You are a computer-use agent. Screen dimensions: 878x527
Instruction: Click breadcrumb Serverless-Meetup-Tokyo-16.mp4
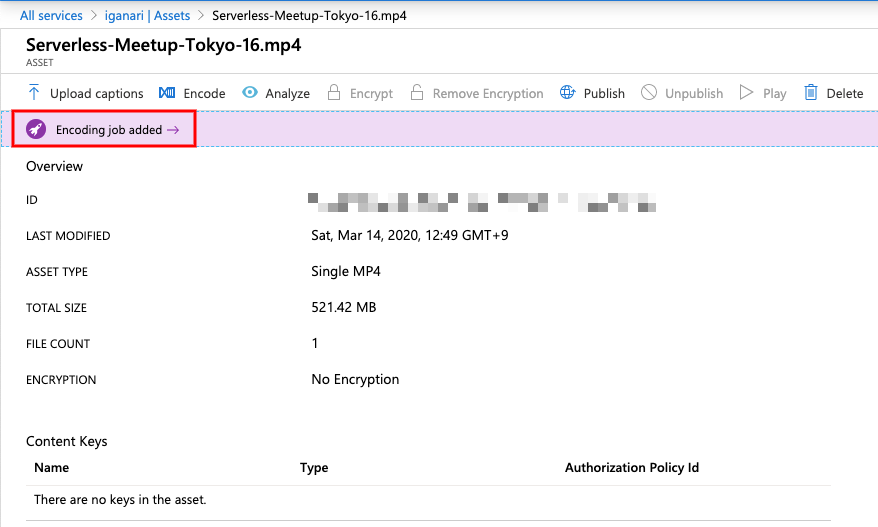tap(309, 16)
